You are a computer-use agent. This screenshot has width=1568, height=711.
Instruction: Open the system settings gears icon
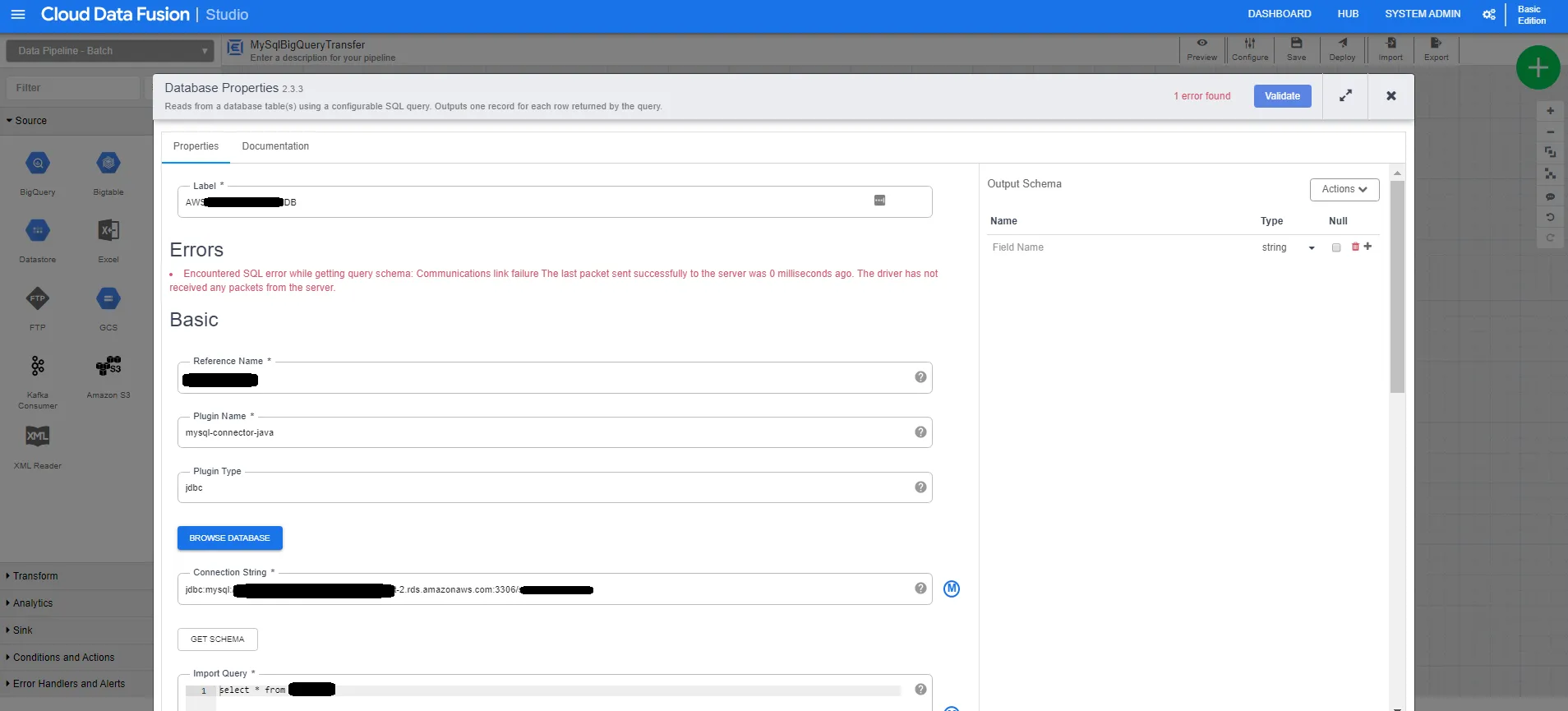point(1488,14)
